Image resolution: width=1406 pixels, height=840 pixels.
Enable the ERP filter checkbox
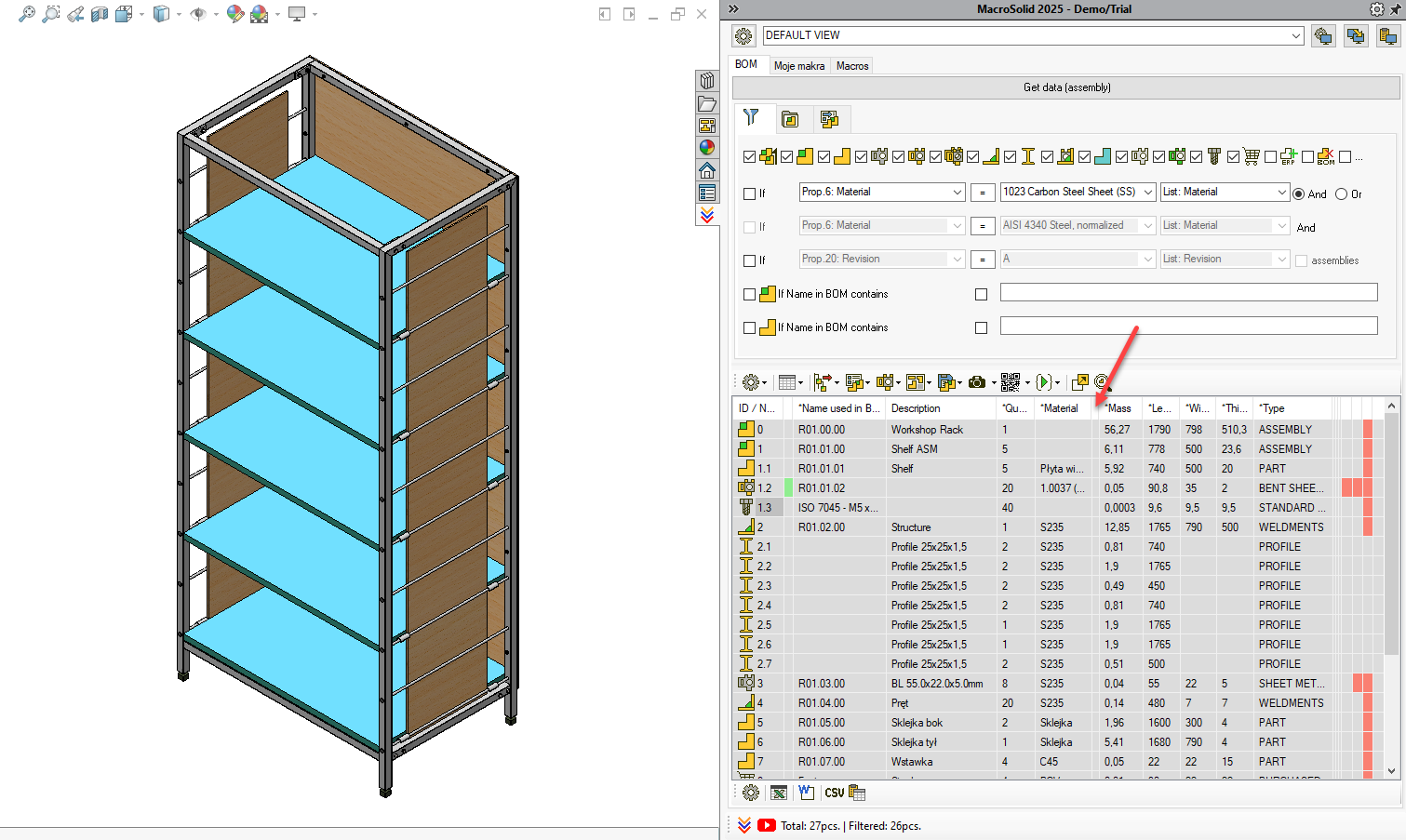click(x=1271, y=157)
